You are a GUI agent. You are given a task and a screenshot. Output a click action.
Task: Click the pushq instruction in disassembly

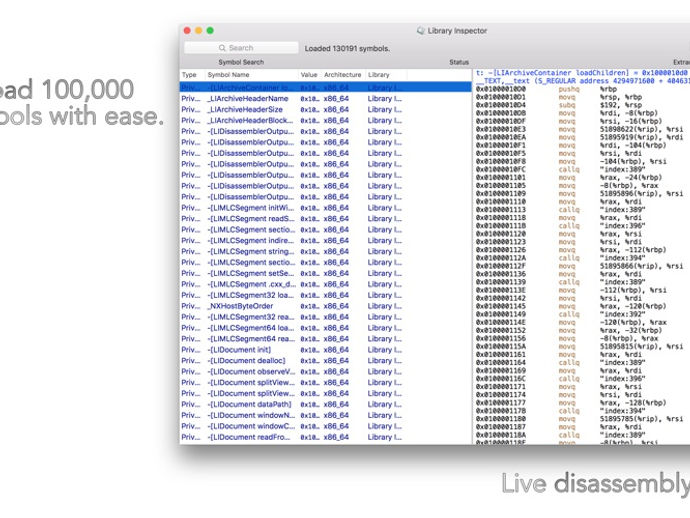pos(569,89)
